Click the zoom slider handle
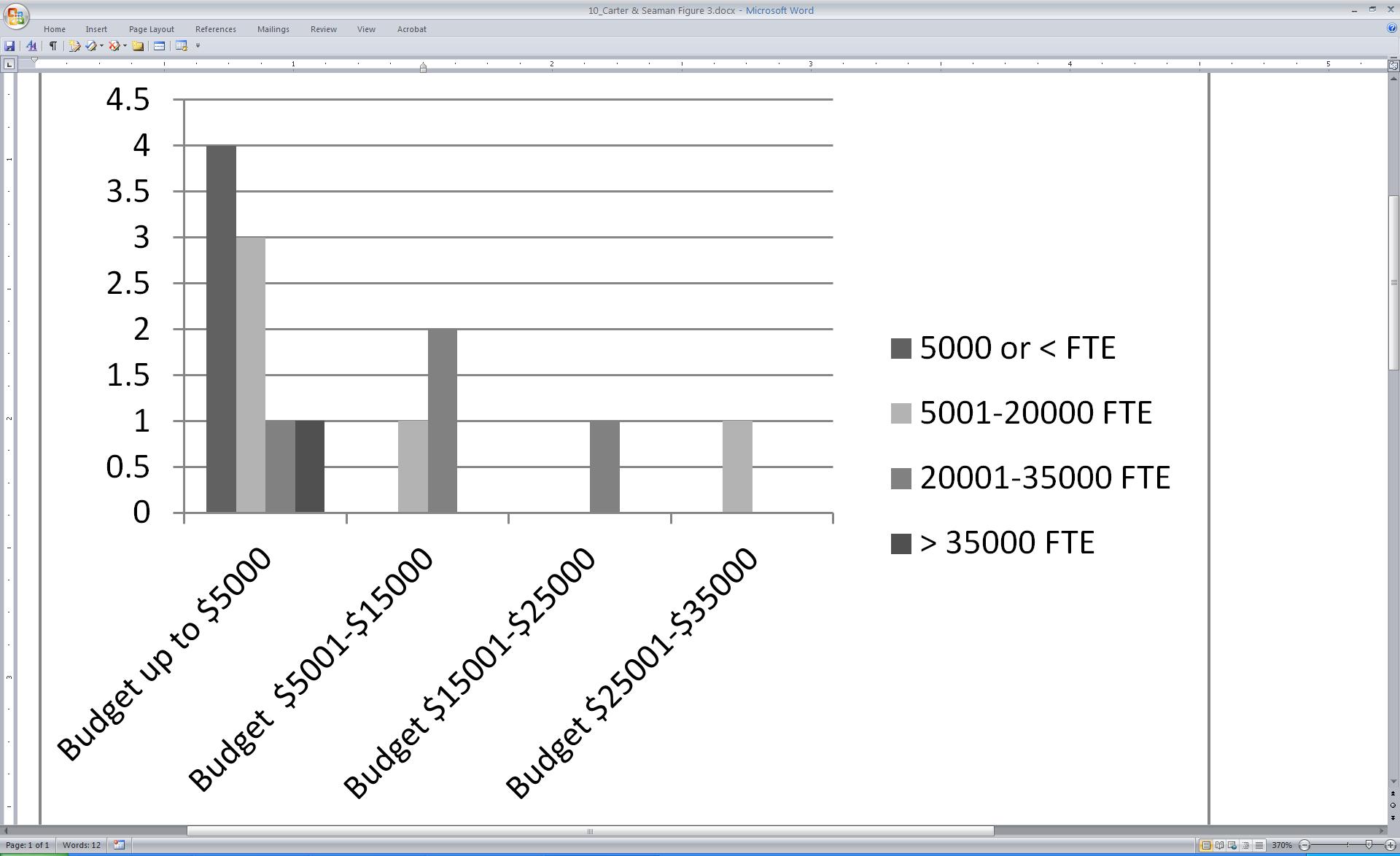Screen dimensions: 1400x856 [1369, 845]
